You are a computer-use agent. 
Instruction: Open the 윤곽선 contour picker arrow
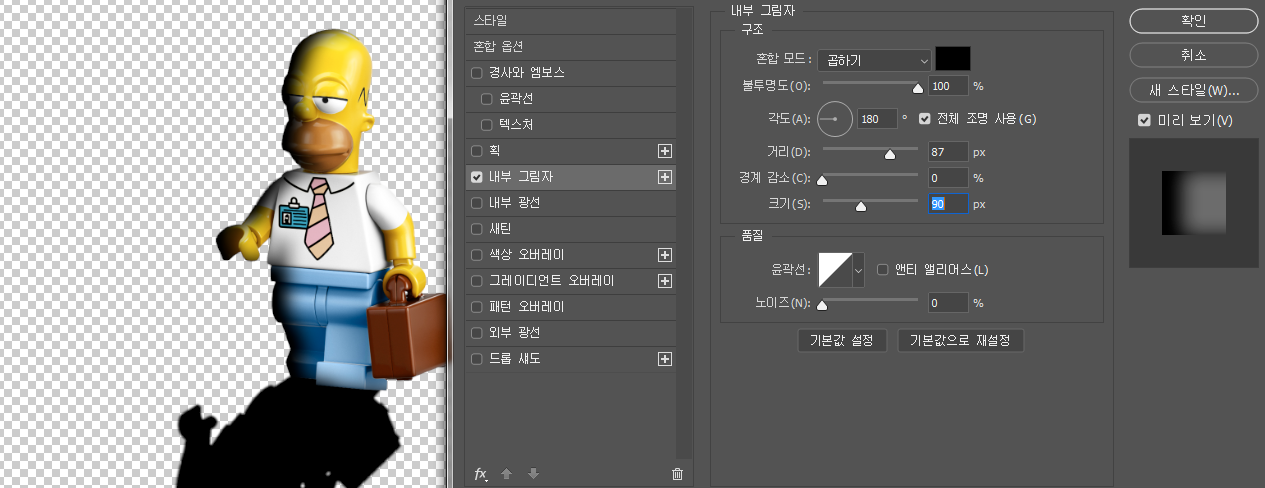click(858, 269)
